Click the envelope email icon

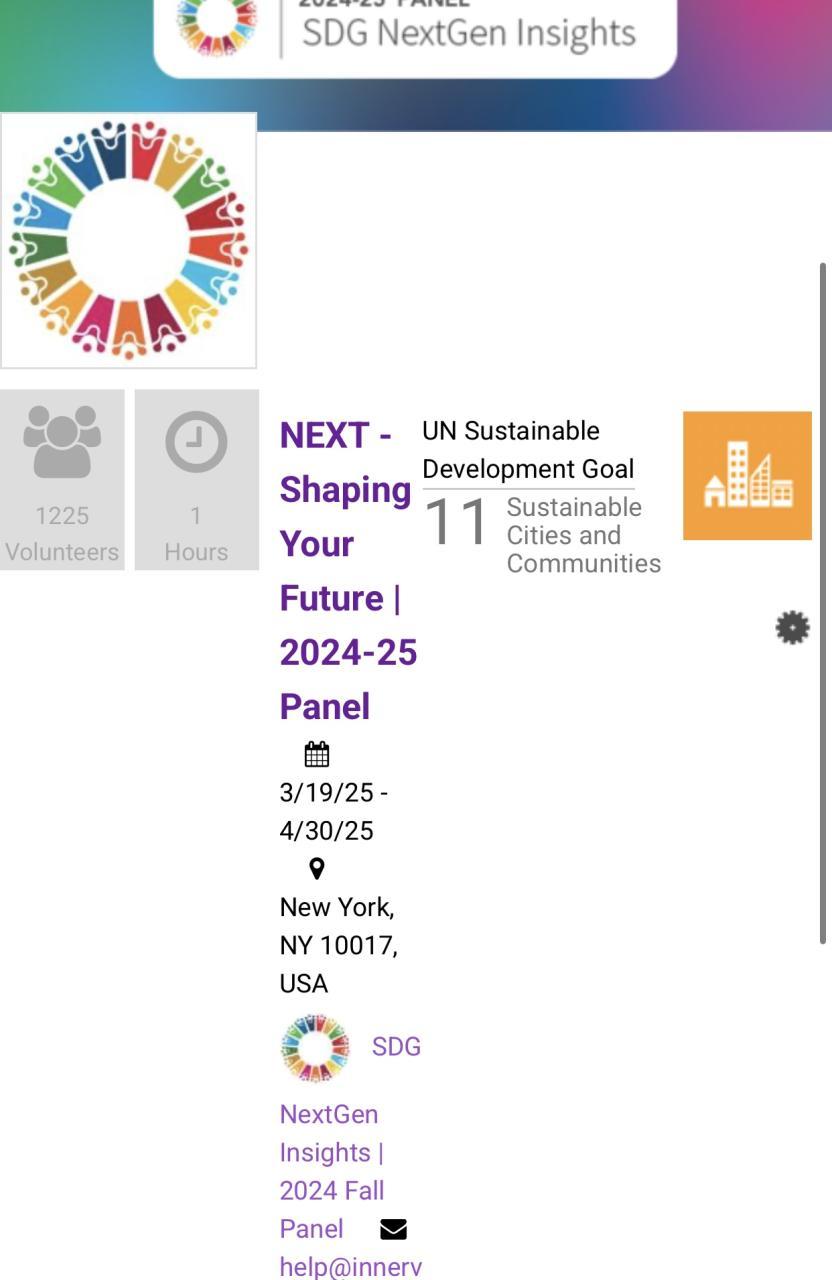(x=393, y=1229)
